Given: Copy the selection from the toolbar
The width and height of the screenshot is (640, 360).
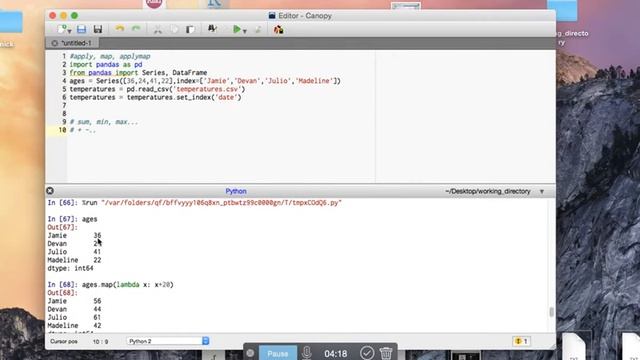Looking at the screenshot, I should 174,29.
